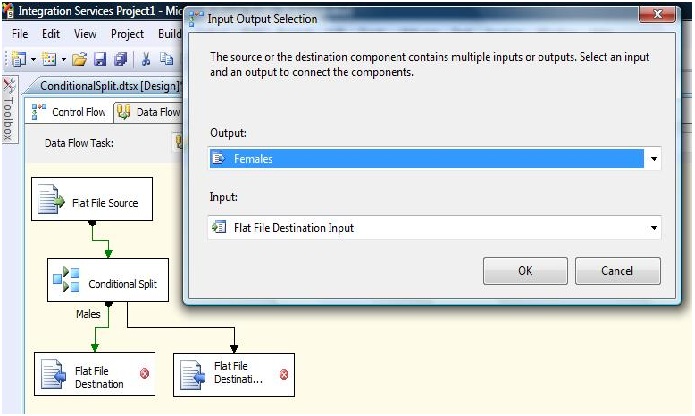Click error icon on left Flat File Destination
This screenshot has width=695, height=416.
tap(144, 374)
